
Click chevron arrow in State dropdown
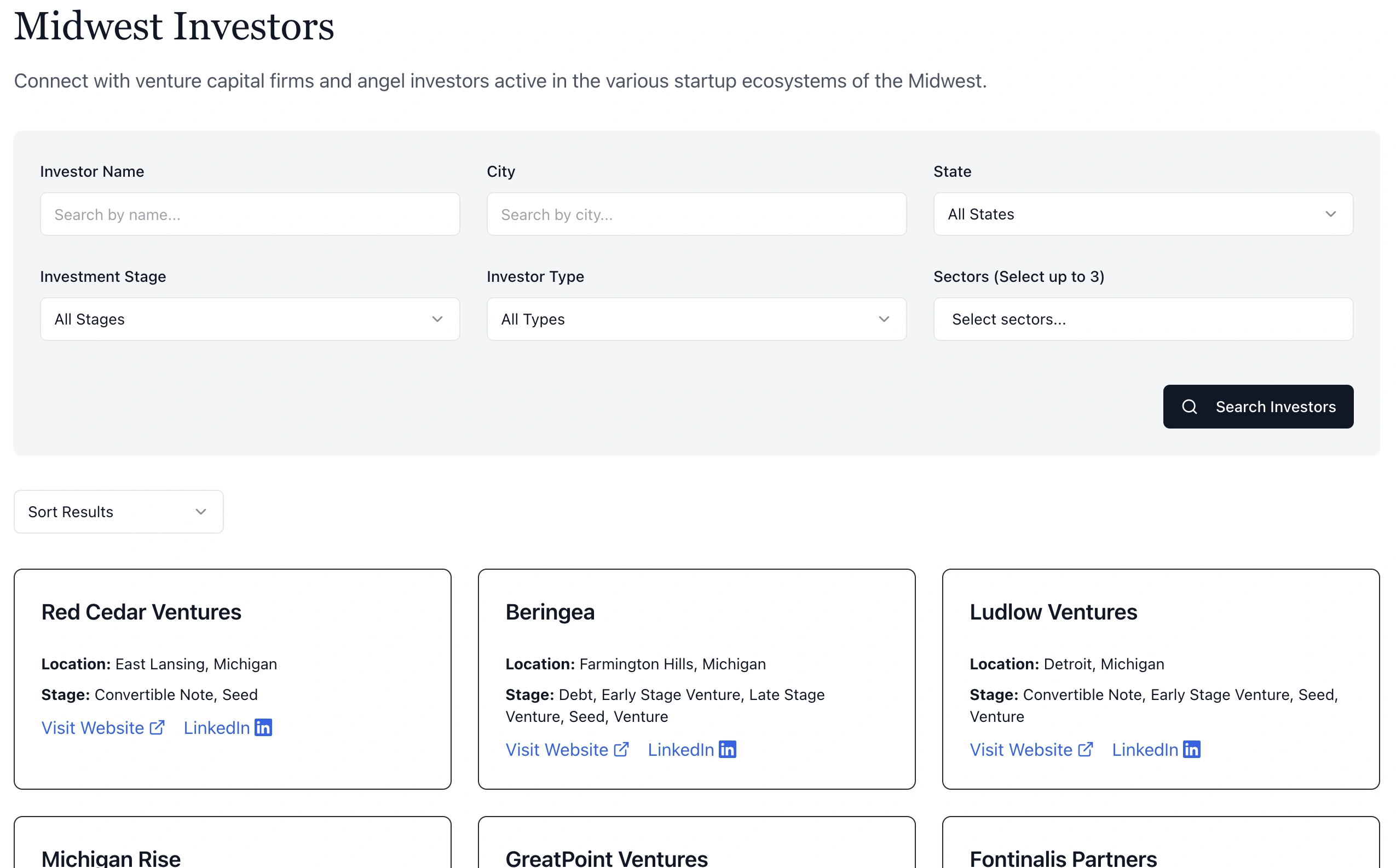(x=1330, y=214)
